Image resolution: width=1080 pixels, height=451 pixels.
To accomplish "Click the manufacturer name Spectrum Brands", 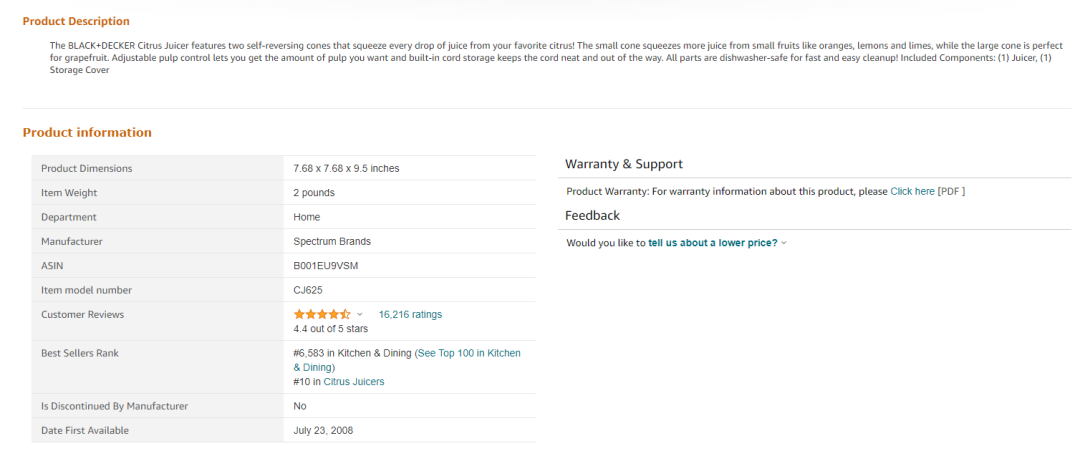I will [332, 241].
